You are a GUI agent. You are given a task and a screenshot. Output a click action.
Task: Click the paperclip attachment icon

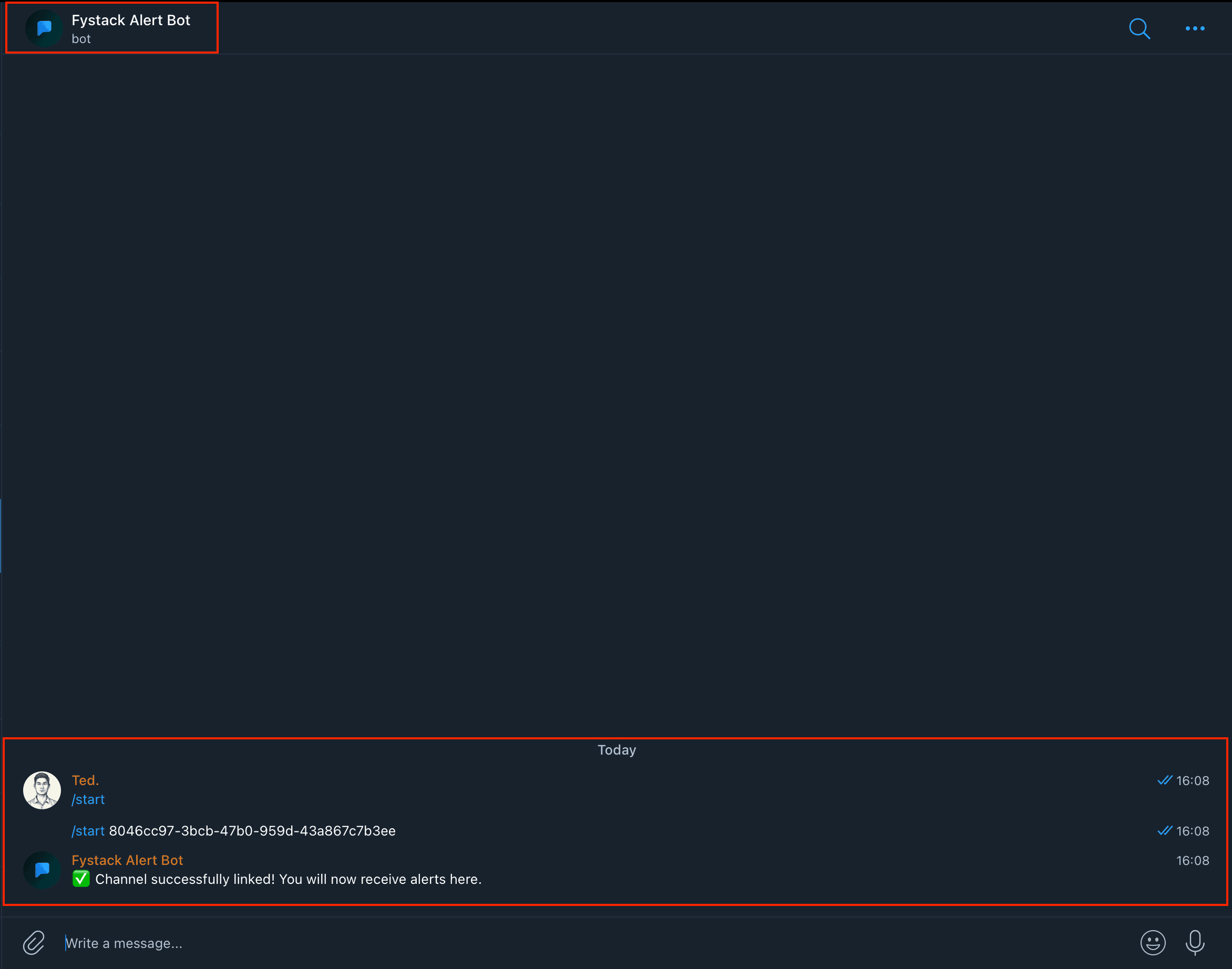(x=34, y=942)
